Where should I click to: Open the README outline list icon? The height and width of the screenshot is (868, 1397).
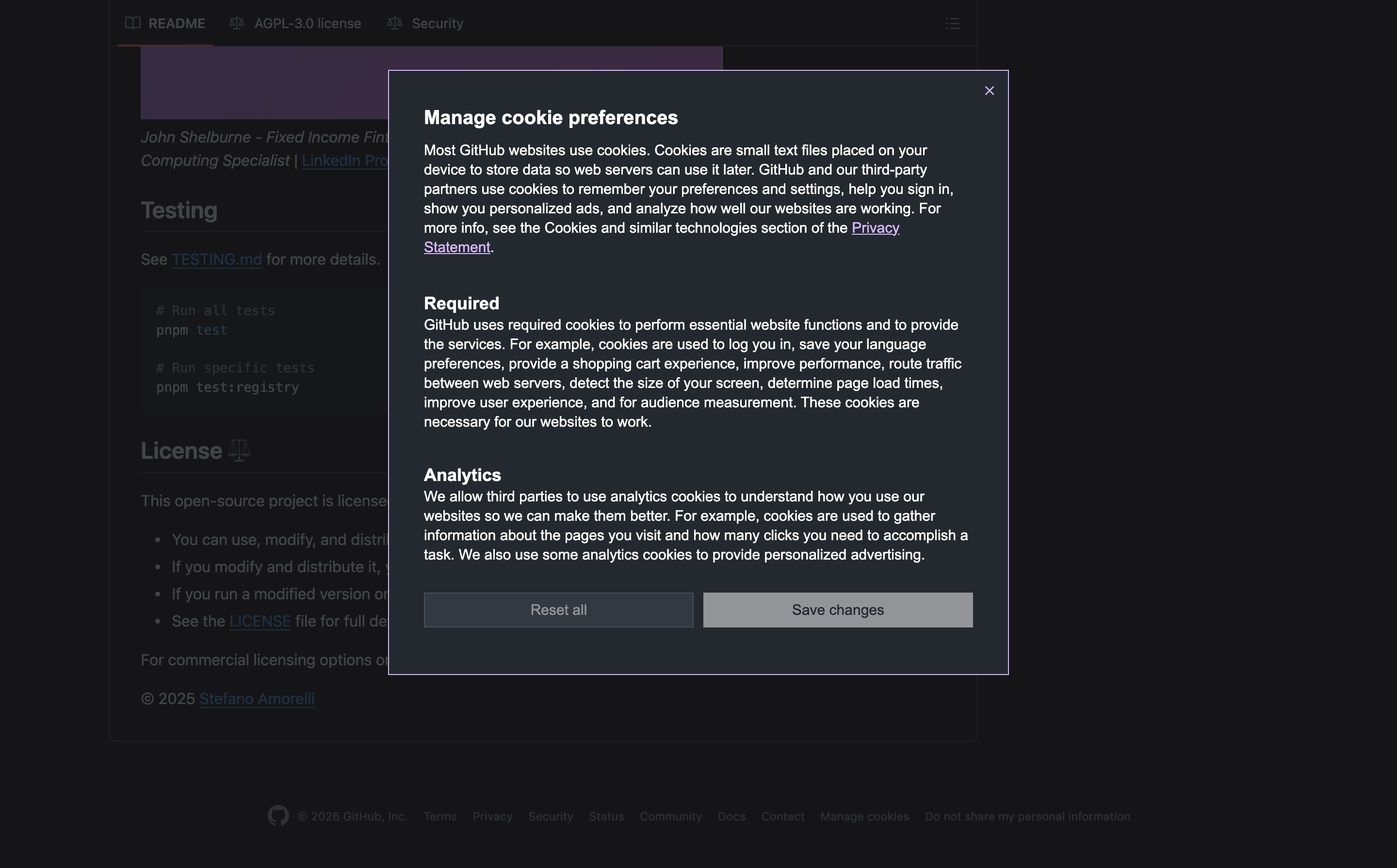point(952,24)
